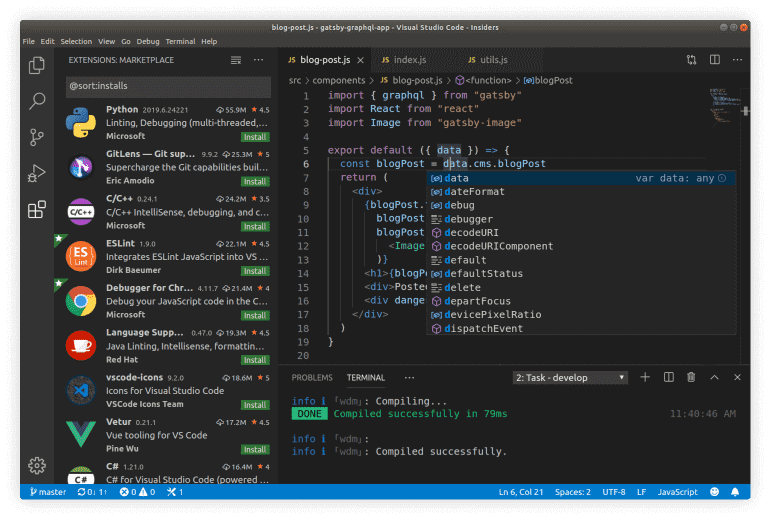Select the 'dateFormat' autocomplete suggestion
The image size is (772, 521).
(x=474, y=192)
